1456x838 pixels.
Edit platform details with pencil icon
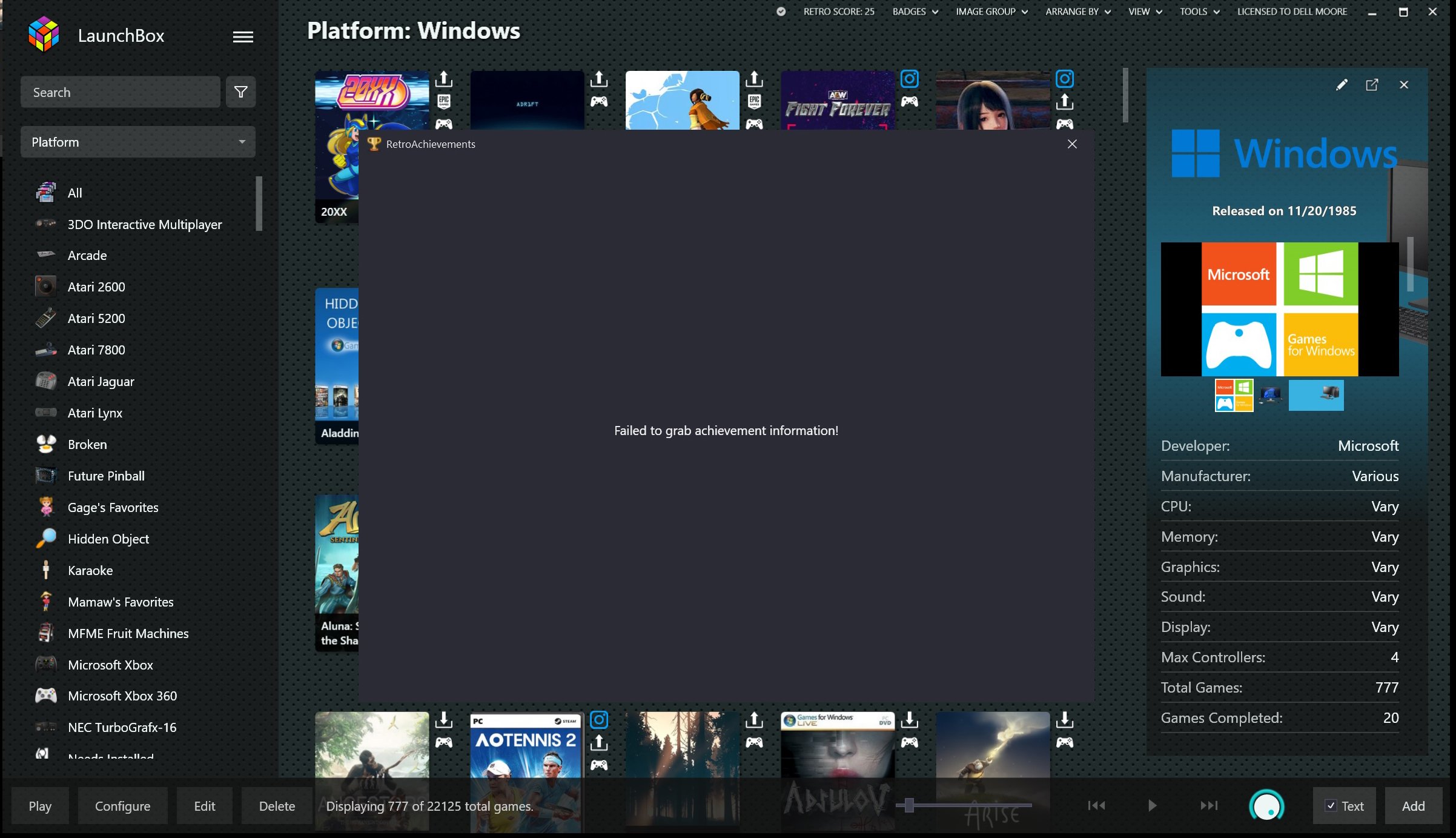click(x=1342, y=85)
